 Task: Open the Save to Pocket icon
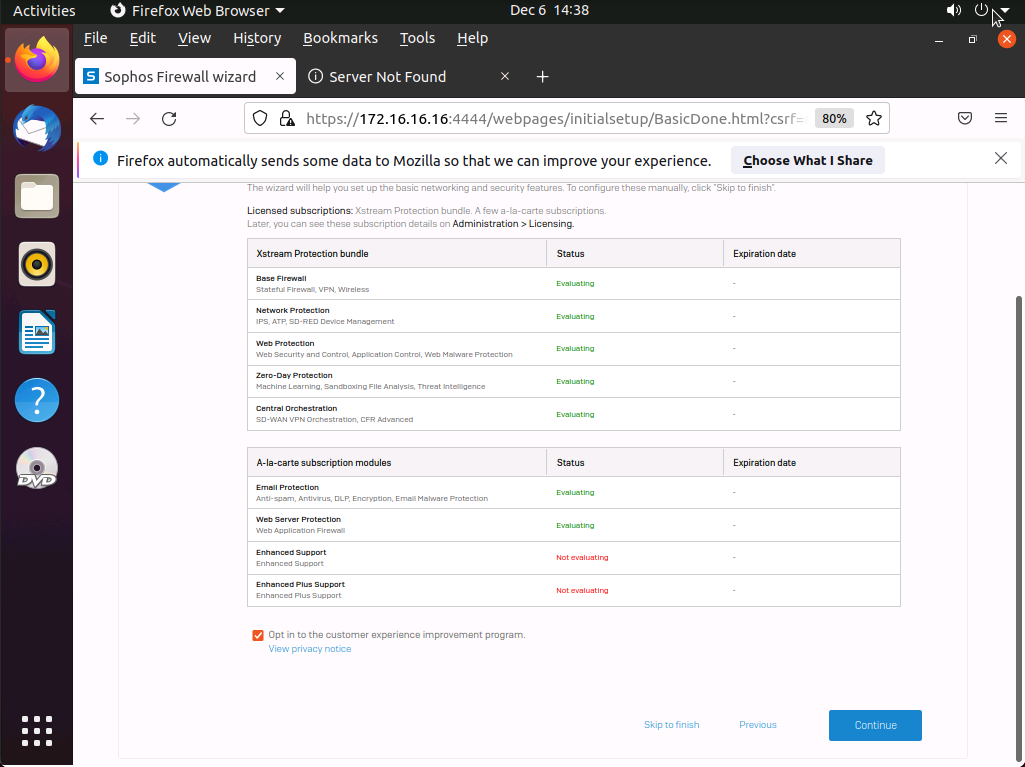click(965, 119)
